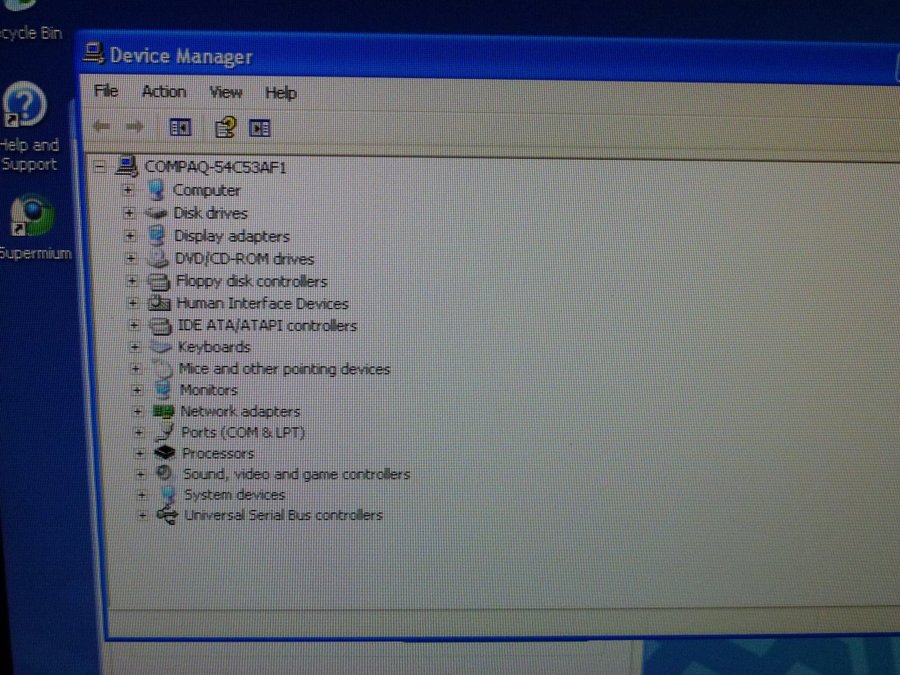
Task: Click the Mice and pointing devices icon
Action: [x=163, y=368]
